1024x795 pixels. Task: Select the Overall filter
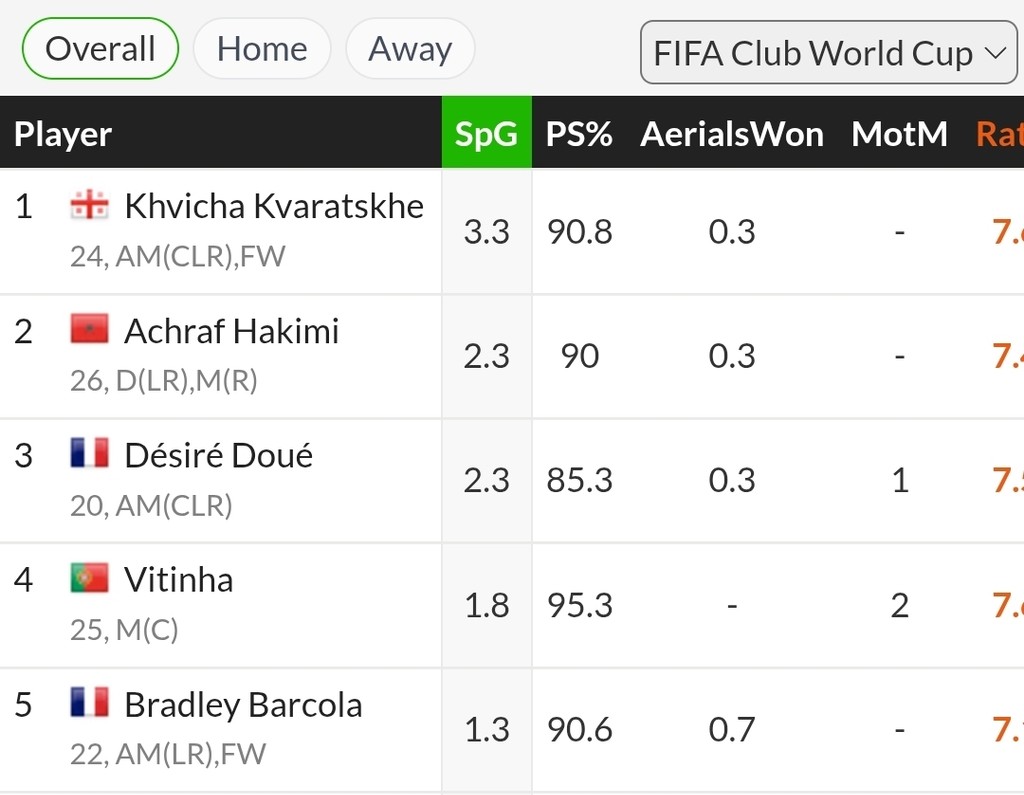pyautogui.click(x=100, y=49)
